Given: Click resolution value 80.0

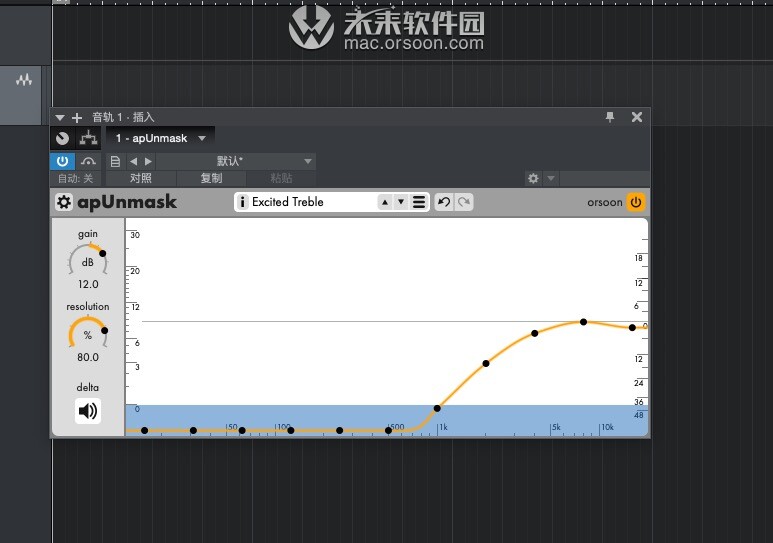Looking at the screenshot, I should point(88,357).
